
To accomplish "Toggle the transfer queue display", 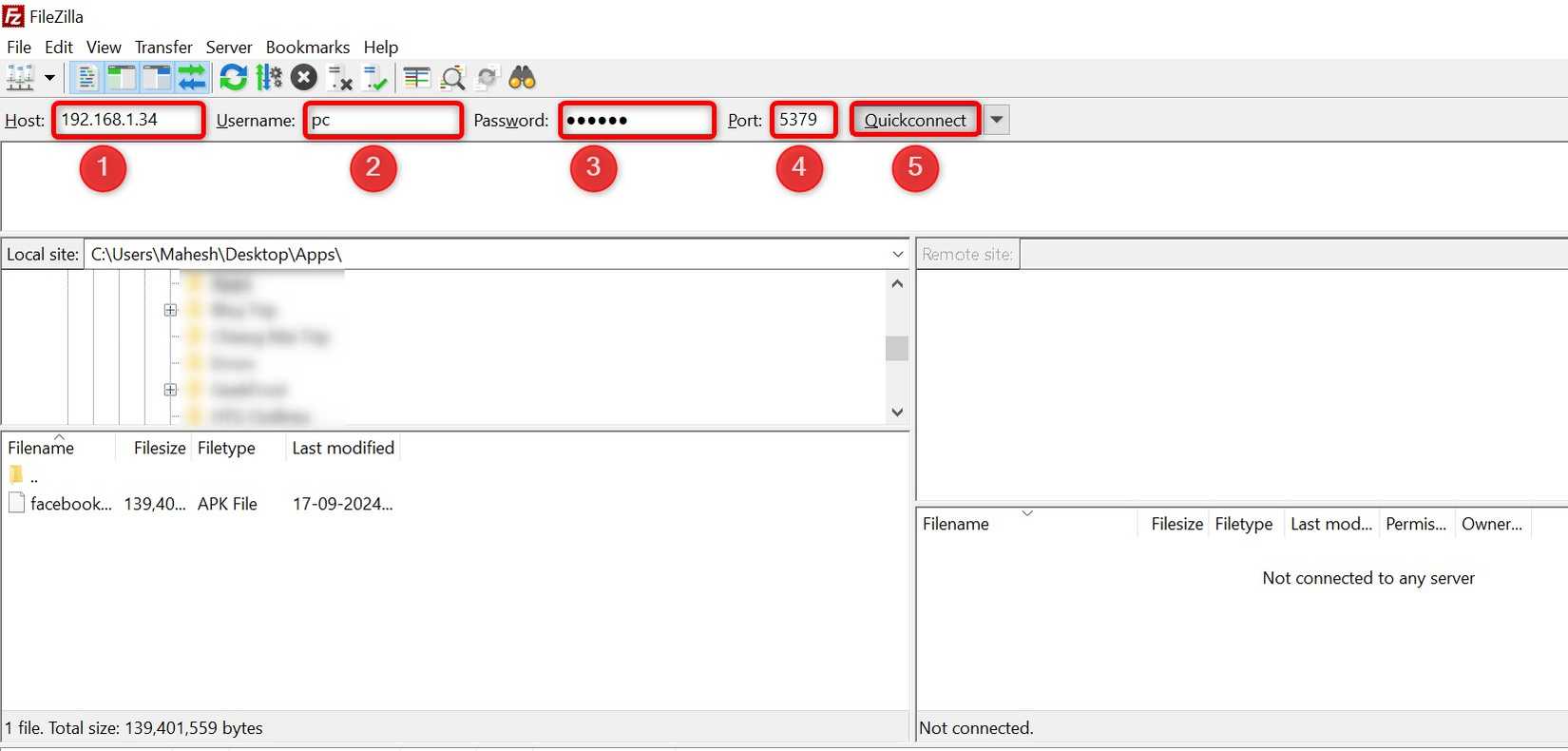I will pos(191,78).
